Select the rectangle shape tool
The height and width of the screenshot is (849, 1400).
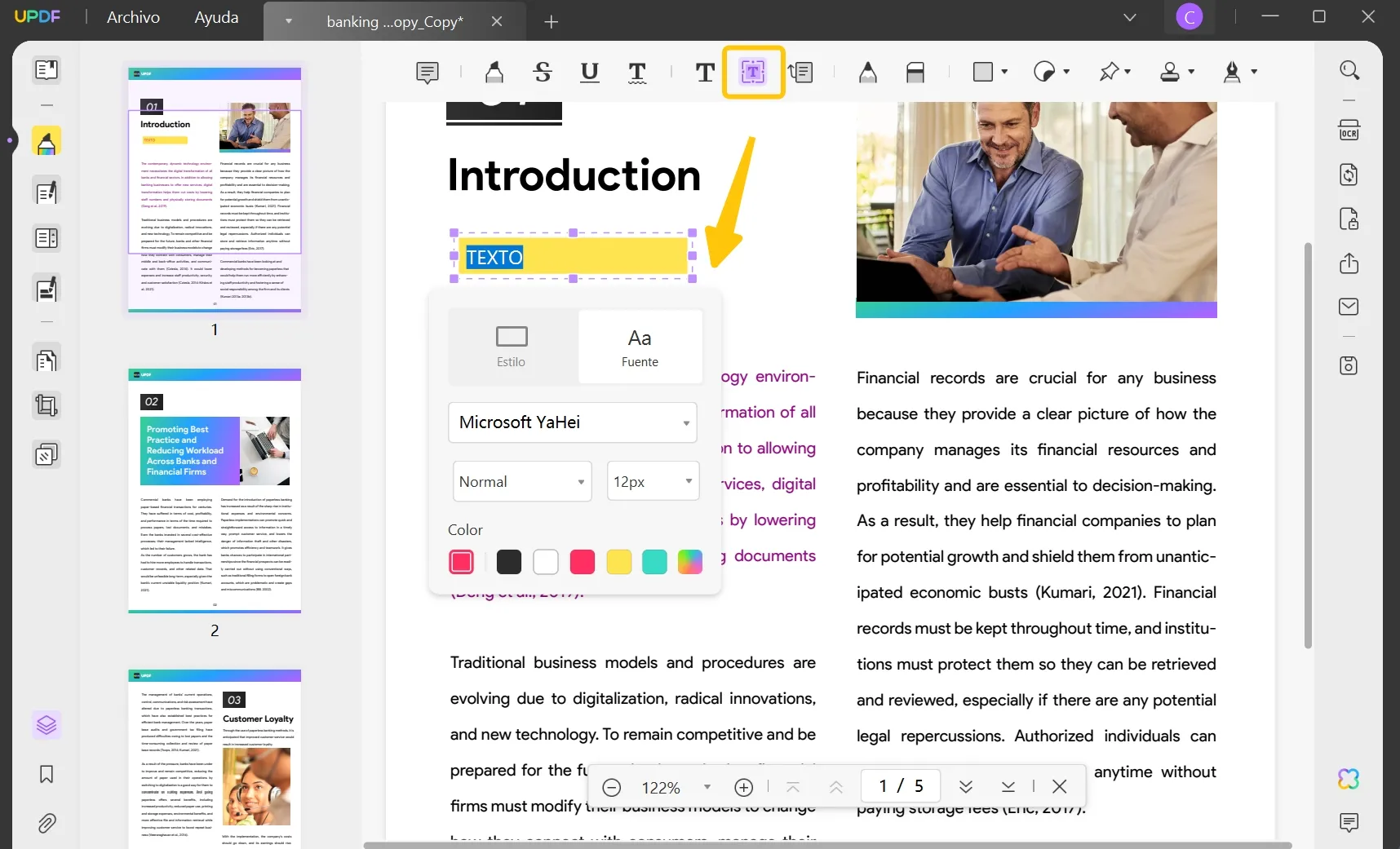coord(983,72)
